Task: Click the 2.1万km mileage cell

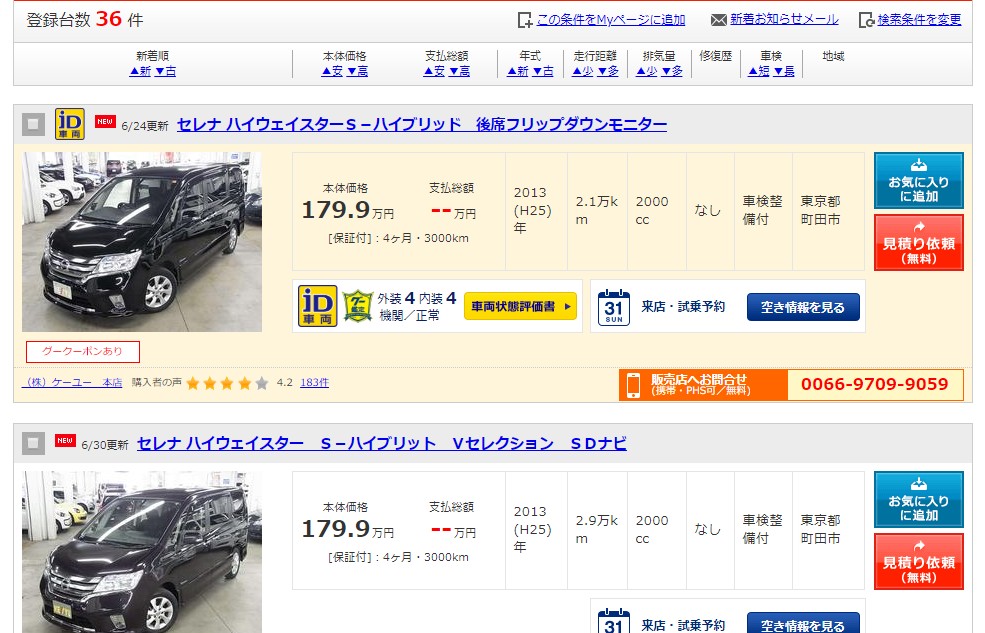Action: [x=597, y=211]
